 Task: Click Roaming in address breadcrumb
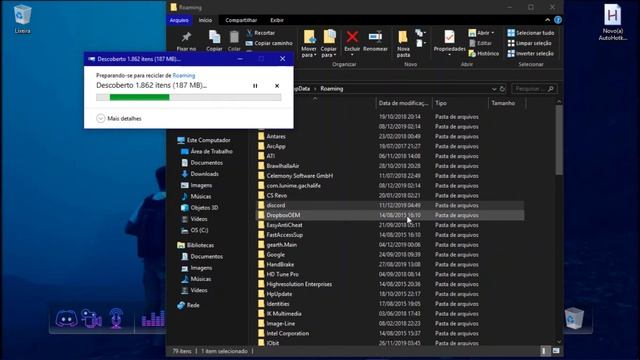click(331, 89)
